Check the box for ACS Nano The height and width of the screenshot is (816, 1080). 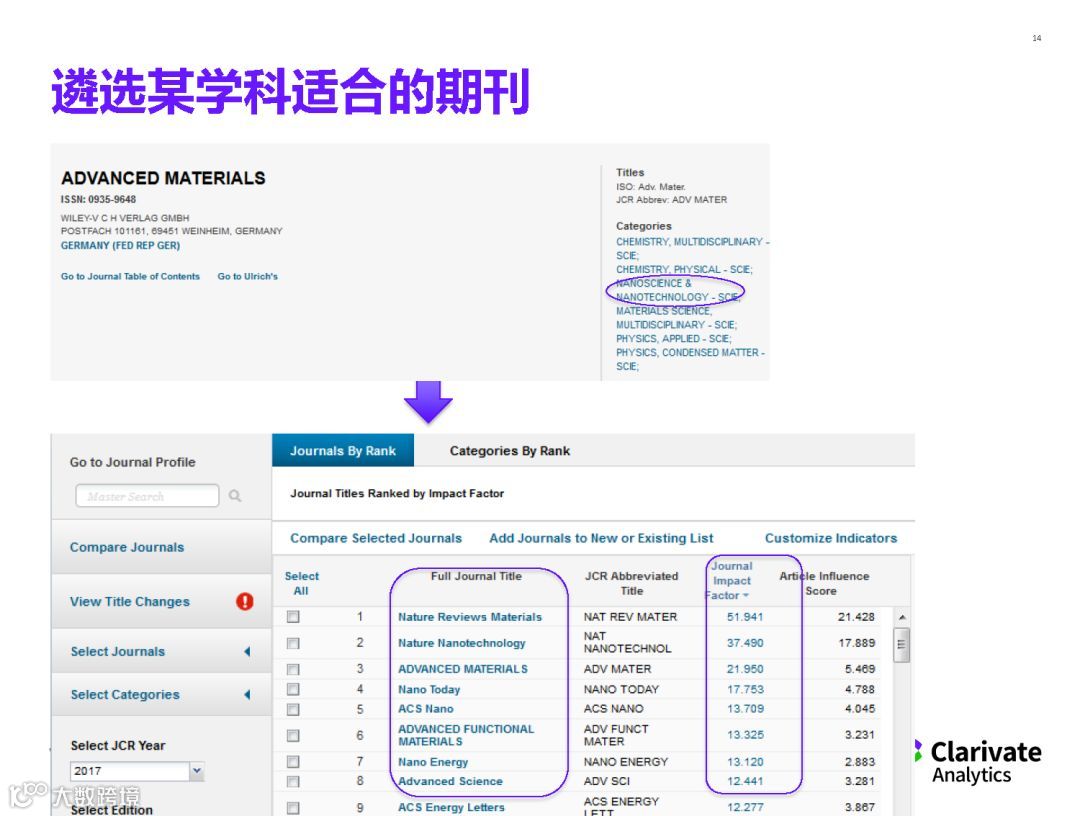pos(293,709)
